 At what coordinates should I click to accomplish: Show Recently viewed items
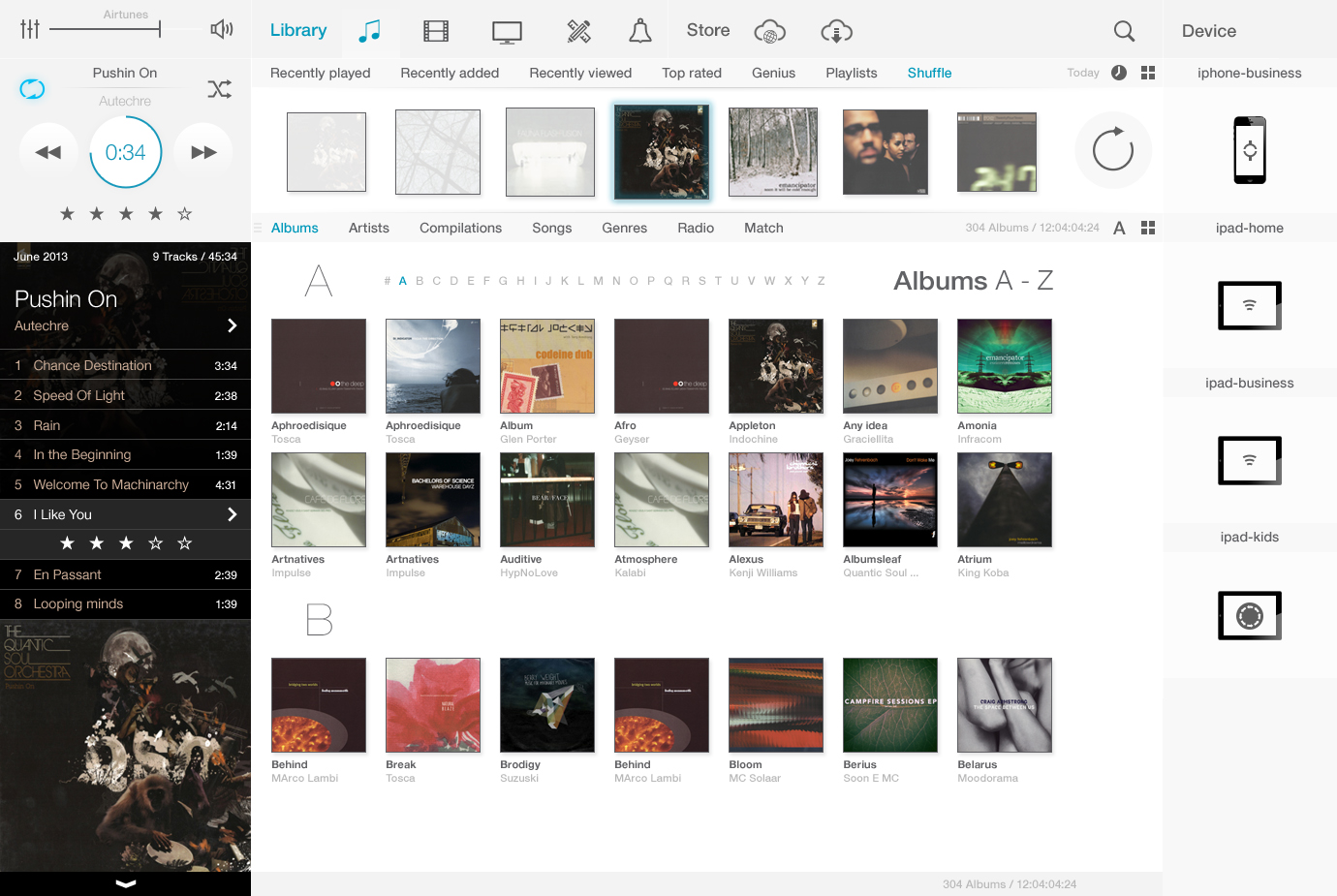click(x=580, y=73)
